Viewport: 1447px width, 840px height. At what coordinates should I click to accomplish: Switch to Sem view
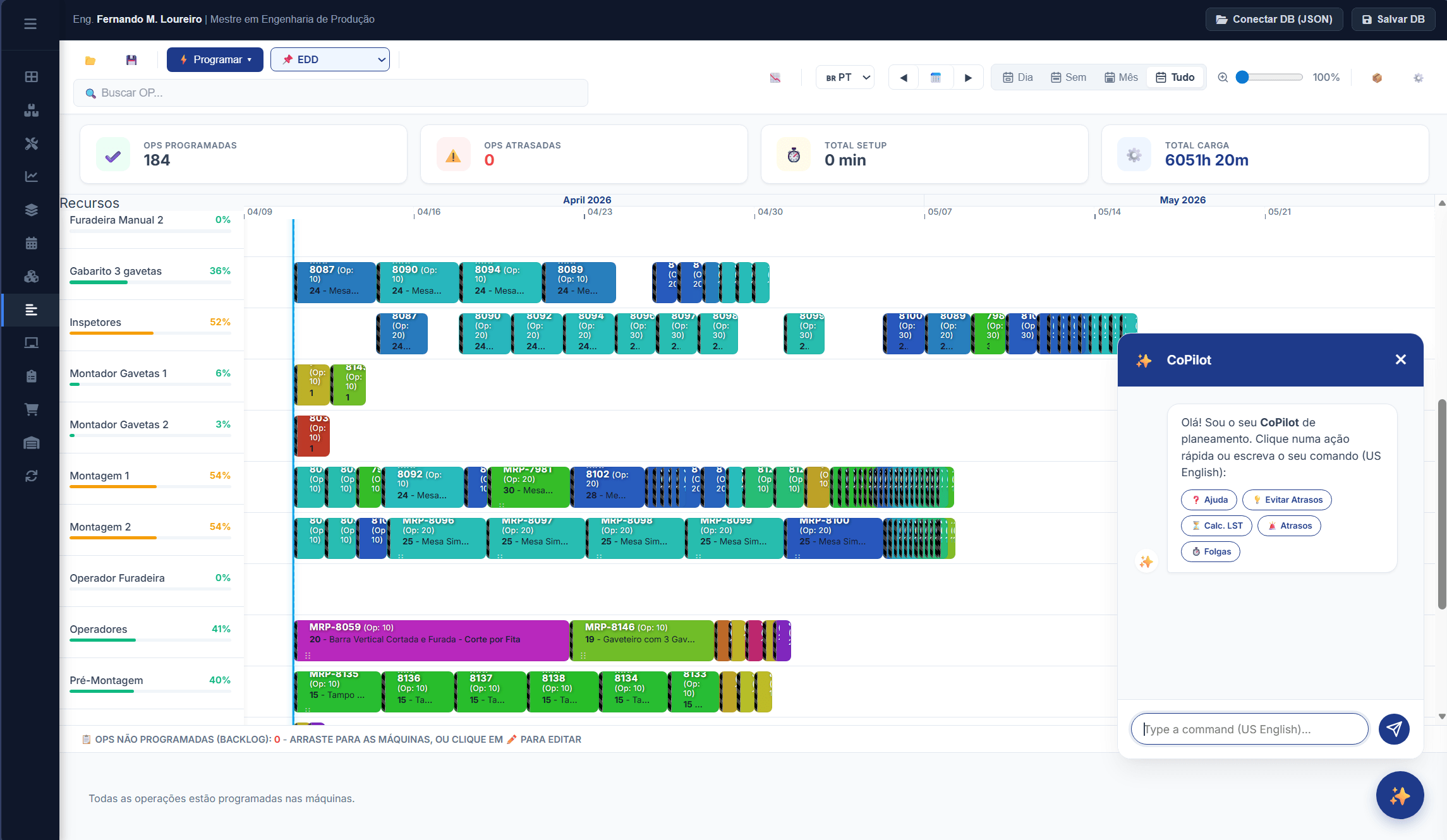[1069, 78]
